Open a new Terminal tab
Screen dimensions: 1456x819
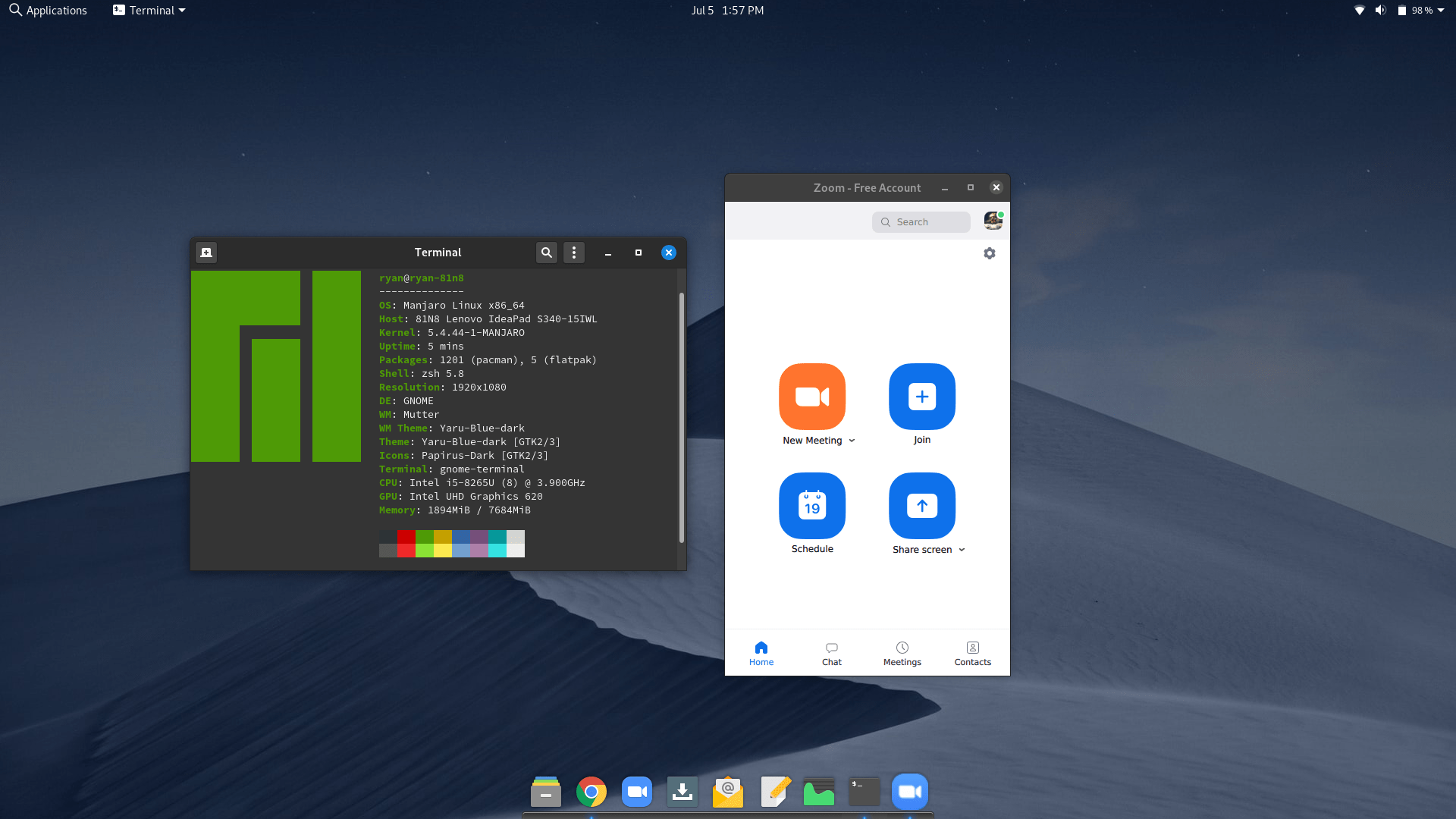tap(206, 253)
